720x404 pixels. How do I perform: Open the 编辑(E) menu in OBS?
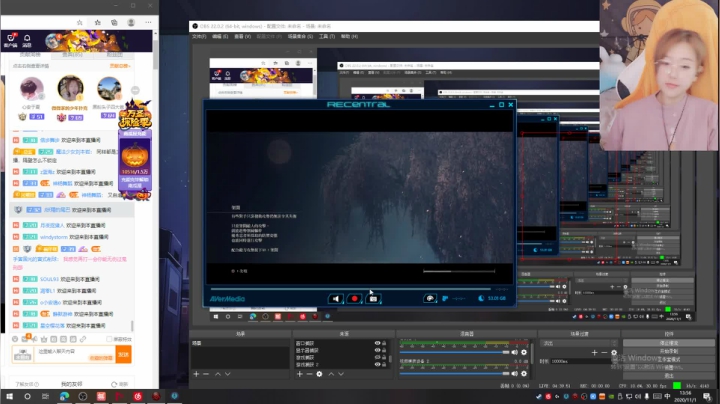tap(220, 36)
